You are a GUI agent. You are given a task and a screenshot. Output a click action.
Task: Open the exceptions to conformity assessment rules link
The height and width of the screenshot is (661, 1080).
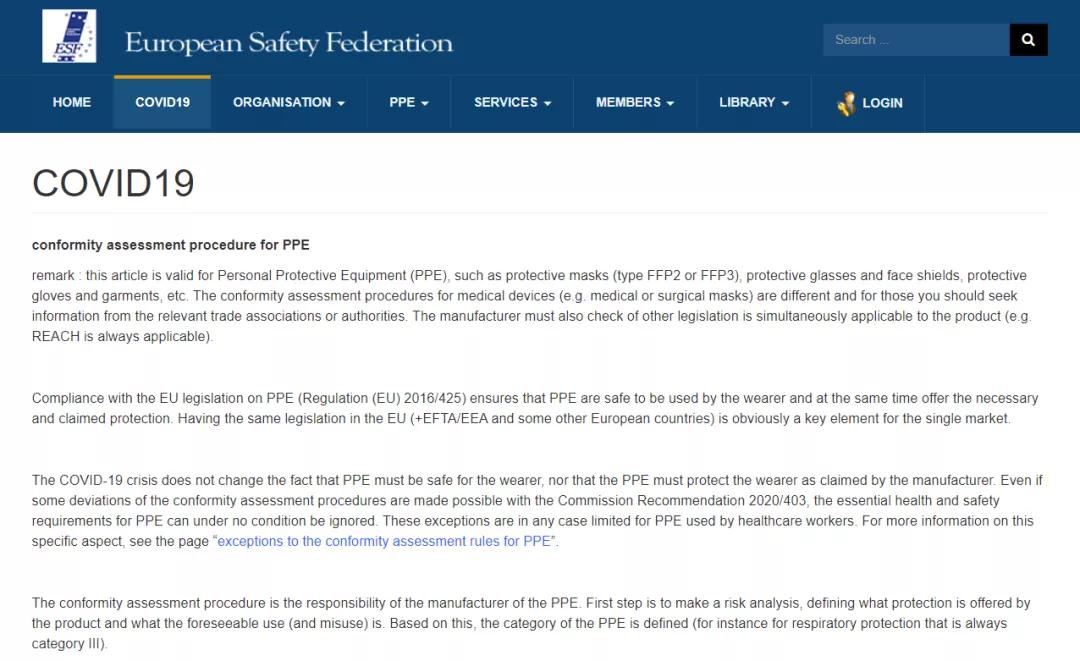[386, 541]
